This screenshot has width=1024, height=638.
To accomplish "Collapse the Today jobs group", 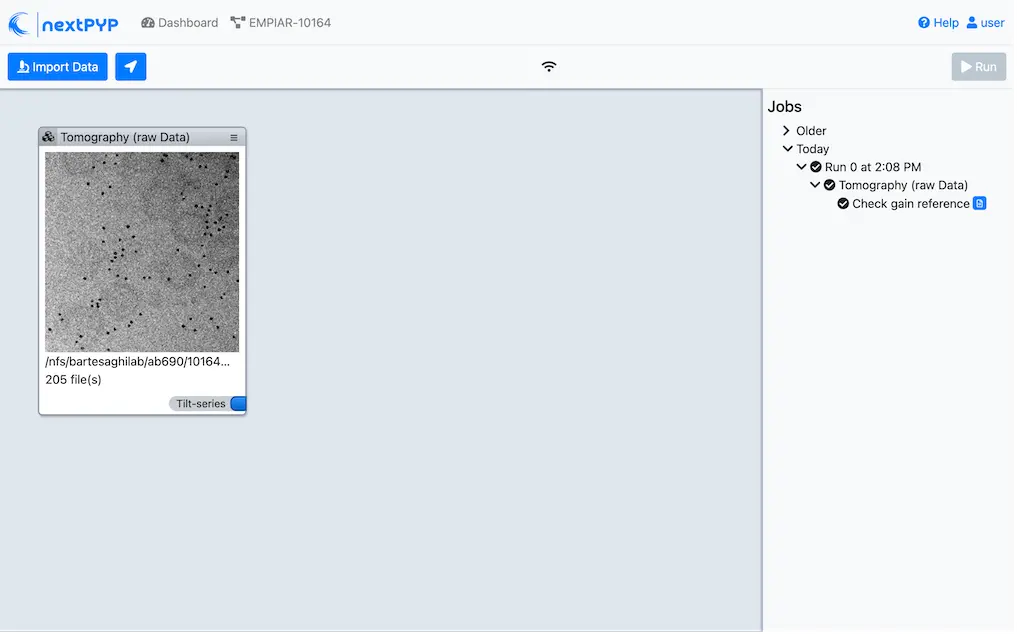I will [788, 149].
